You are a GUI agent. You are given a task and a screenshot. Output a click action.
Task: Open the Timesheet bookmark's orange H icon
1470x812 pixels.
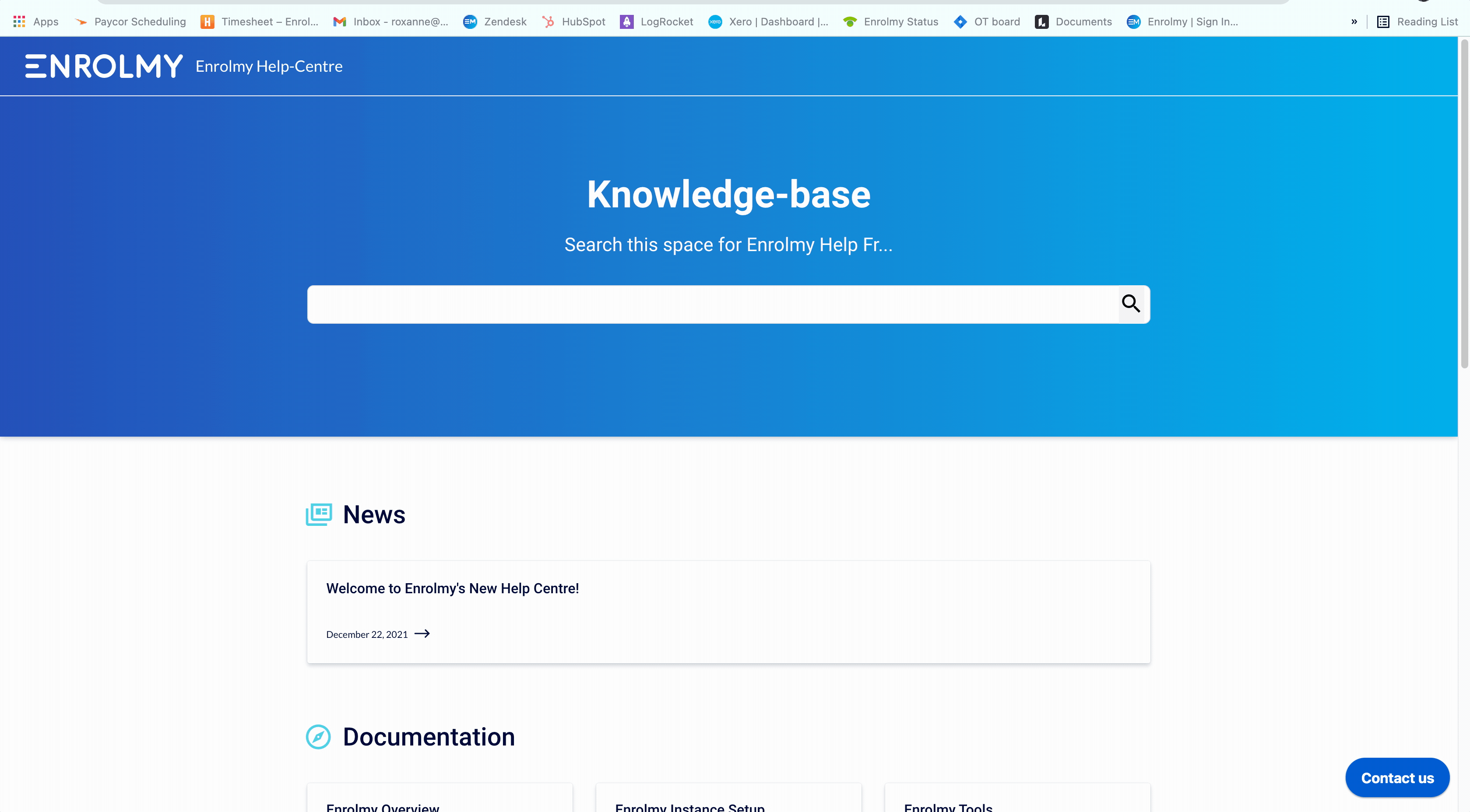207,22
